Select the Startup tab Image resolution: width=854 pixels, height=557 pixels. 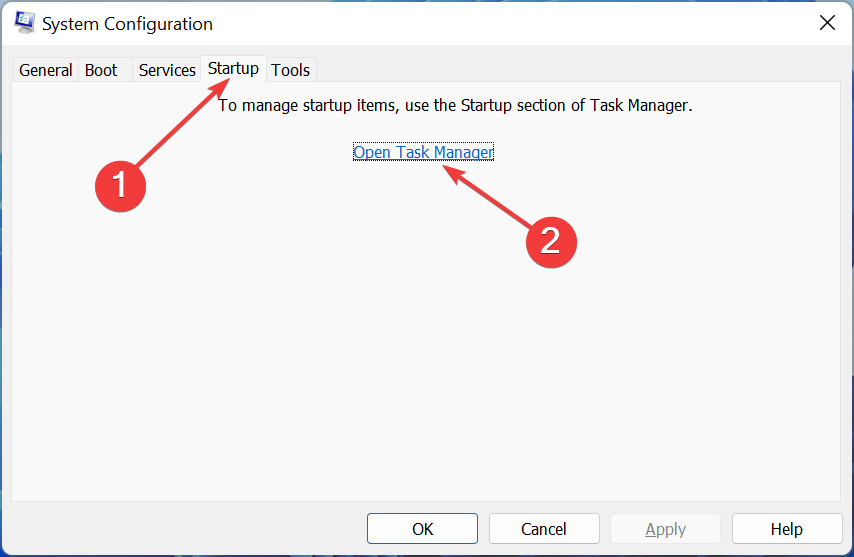(x=233, y=69)
